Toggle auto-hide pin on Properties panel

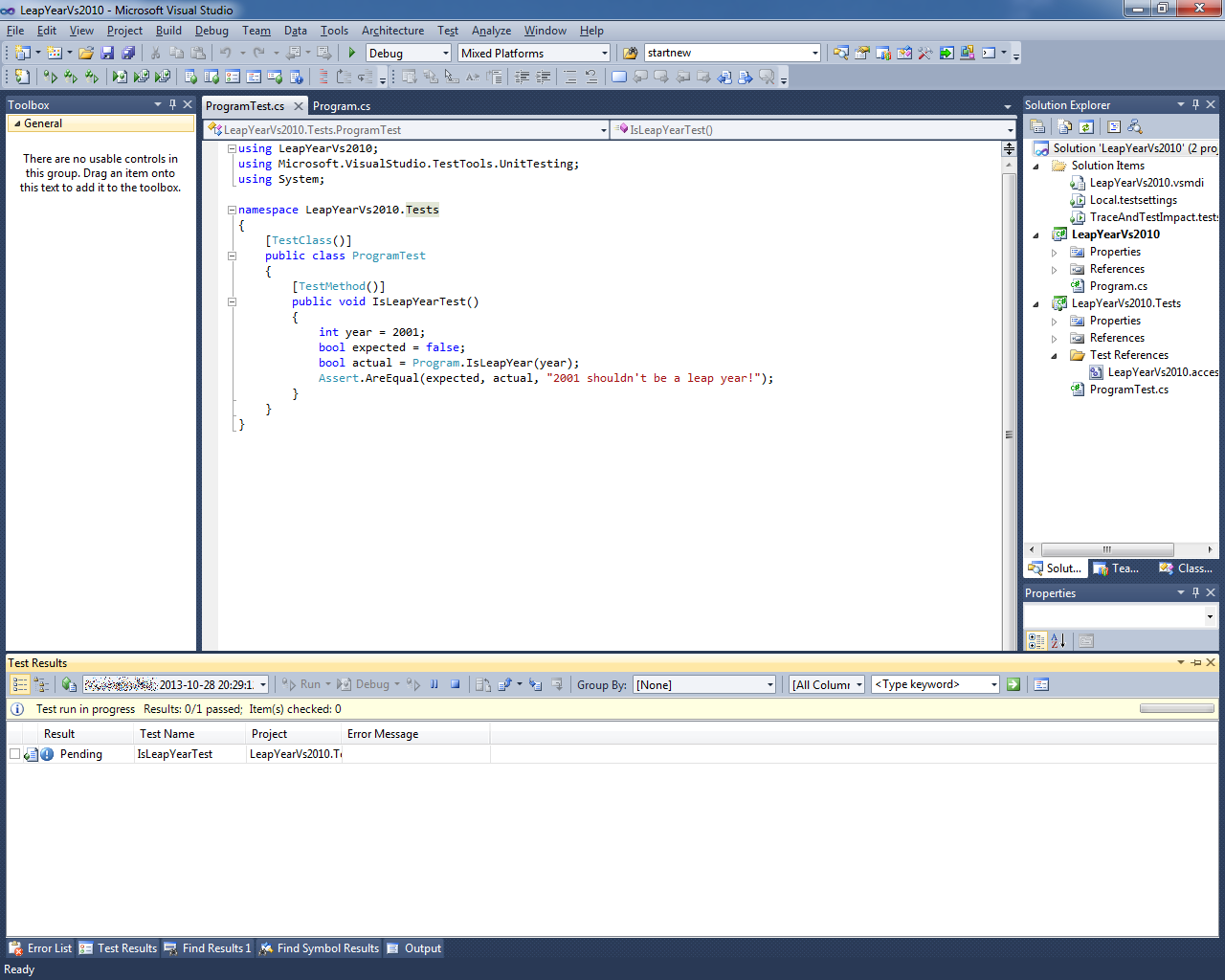1195,592
